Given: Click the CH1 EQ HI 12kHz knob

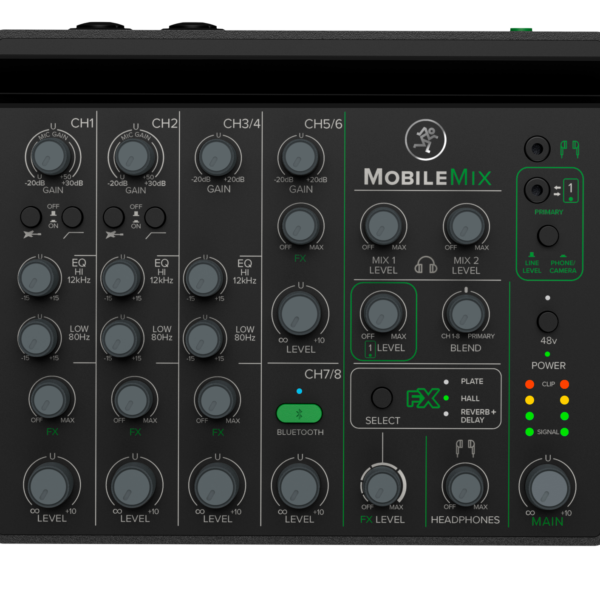Looking at the screenshot, I should (x=39, y=277).
